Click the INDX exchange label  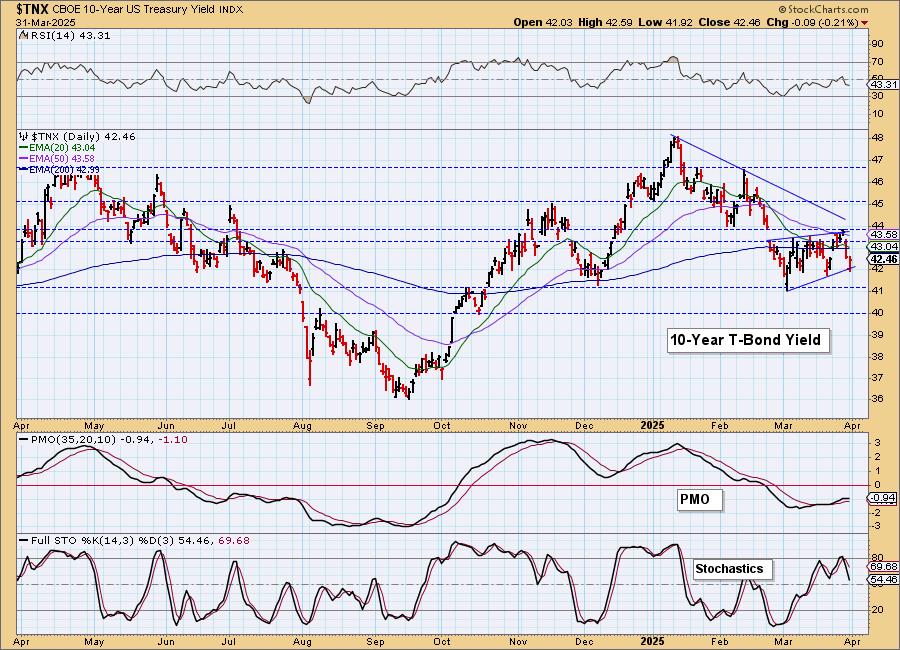(x=231, y=10)
